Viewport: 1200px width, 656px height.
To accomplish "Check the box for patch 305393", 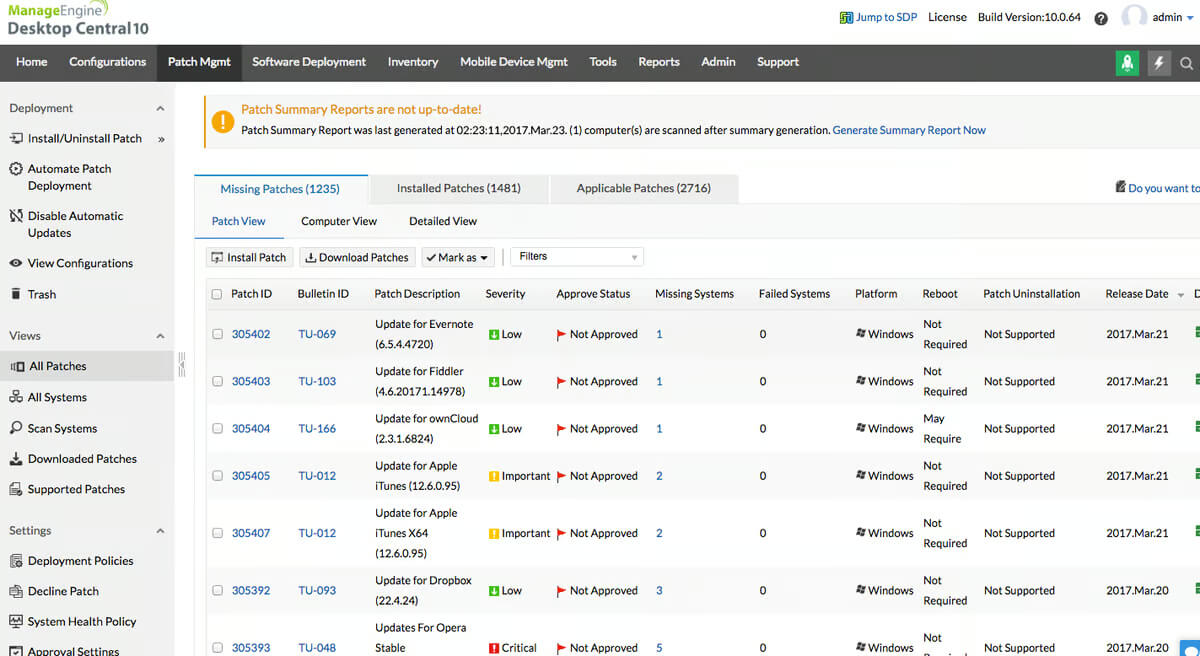I will click(217, 647).
